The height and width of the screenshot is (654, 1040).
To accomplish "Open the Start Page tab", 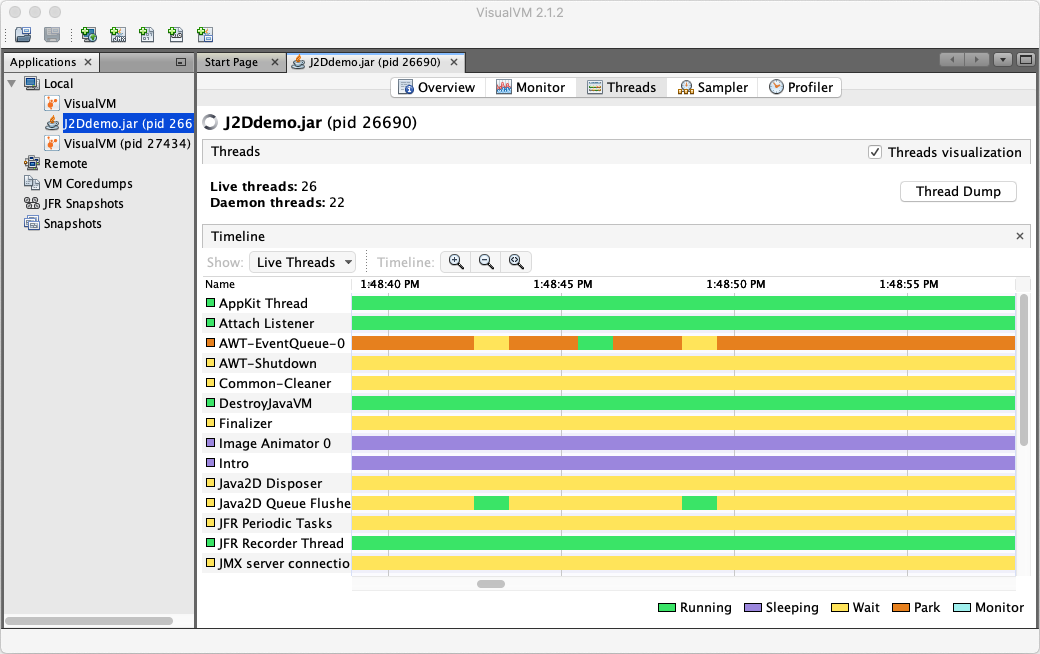I will point(231,62).
